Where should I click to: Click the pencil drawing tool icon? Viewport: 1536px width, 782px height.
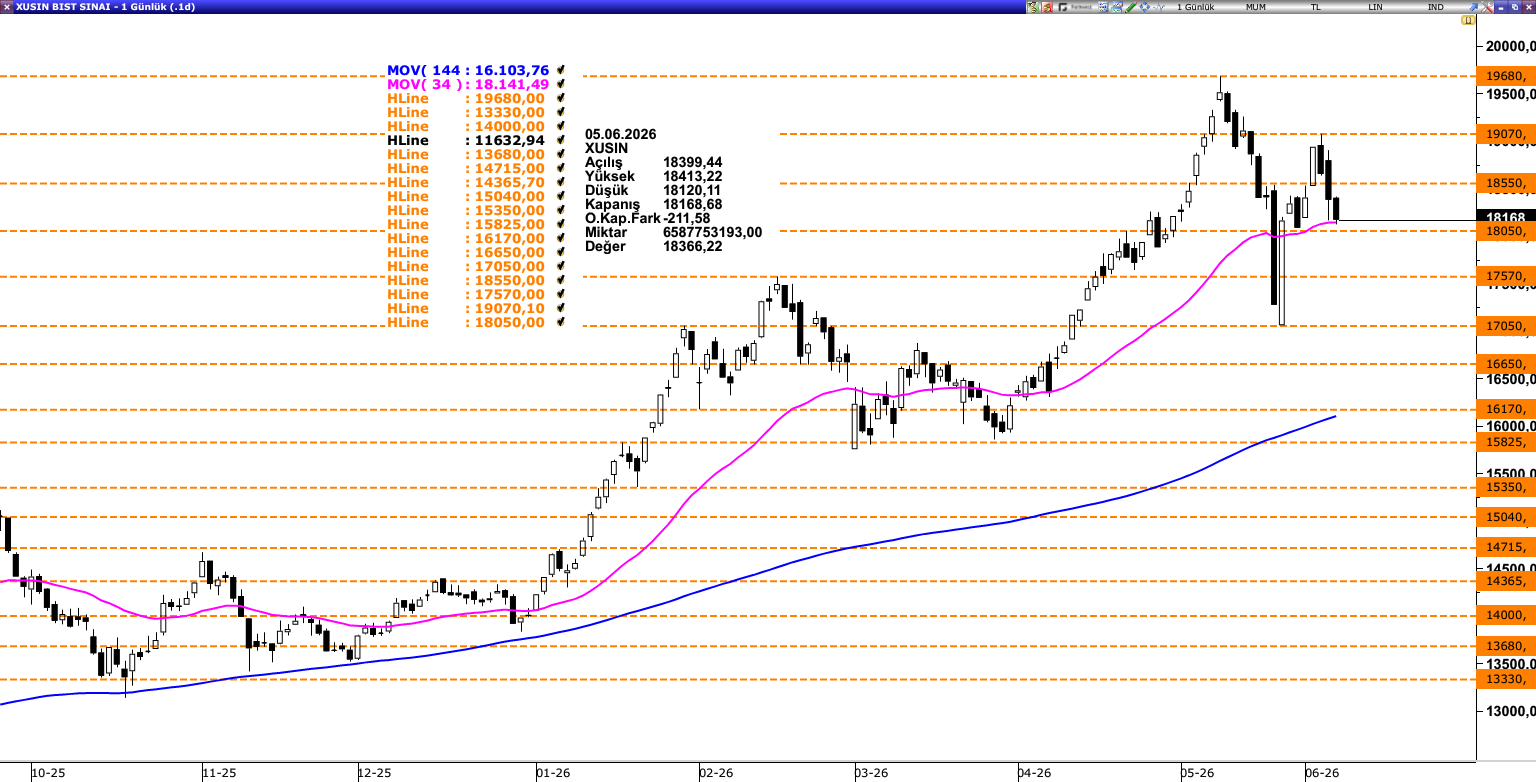click(1130, 7)
